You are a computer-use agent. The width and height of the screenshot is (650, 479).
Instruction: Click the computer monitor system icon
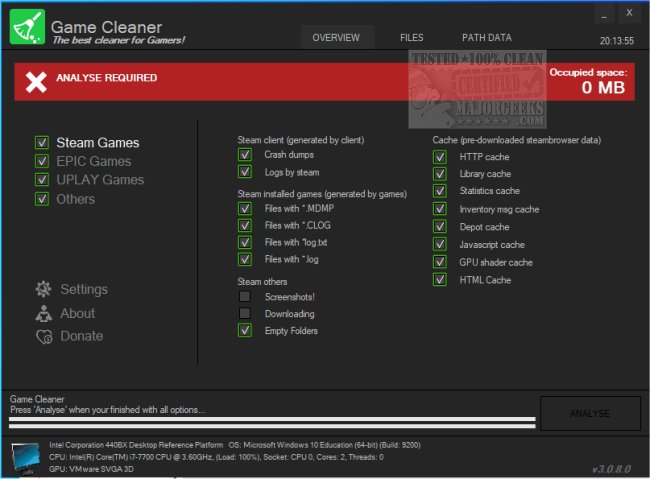26,458
